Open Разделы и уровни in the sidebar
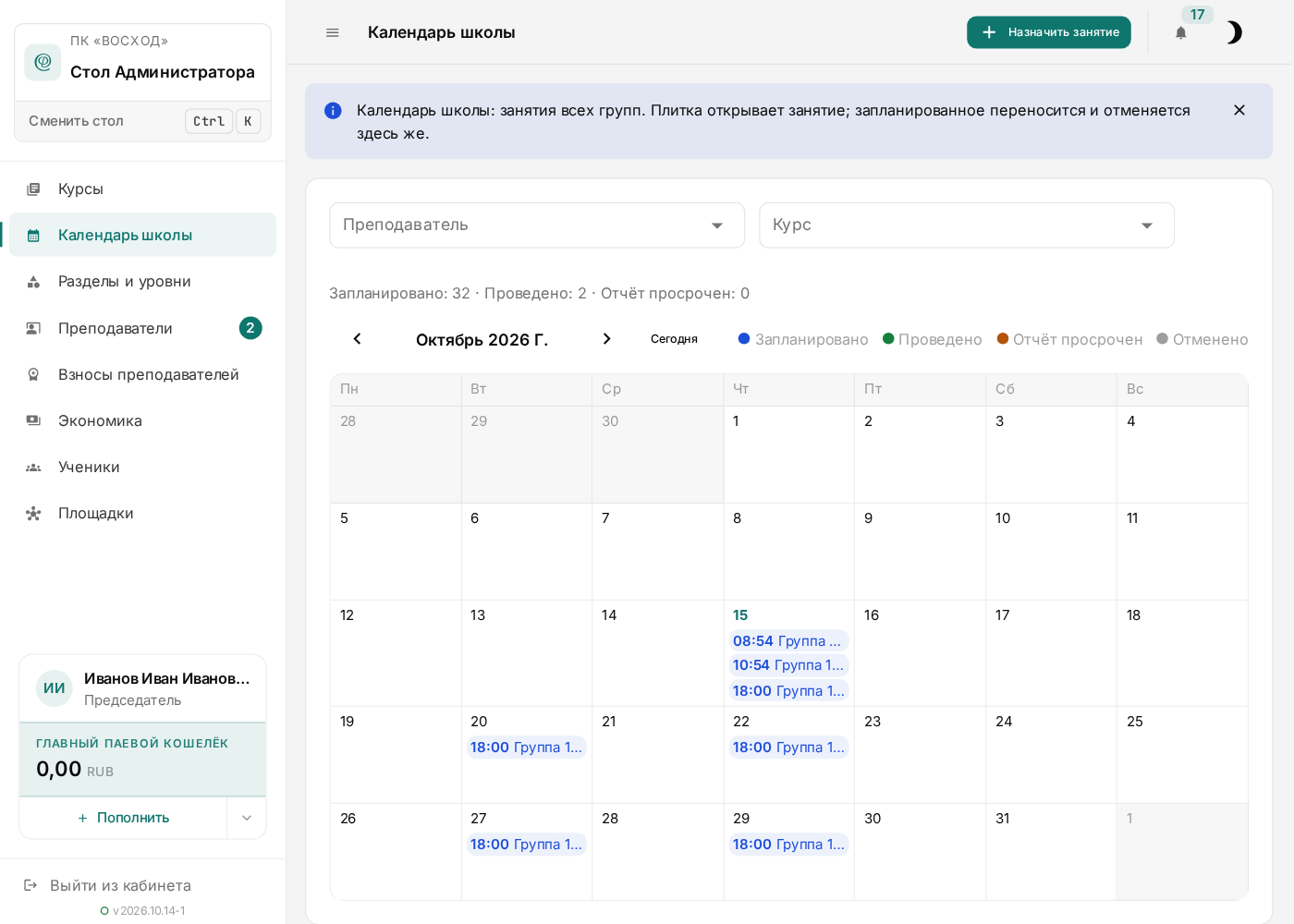The height and width of the screenshot is (924, 1294). click(142, 281)
